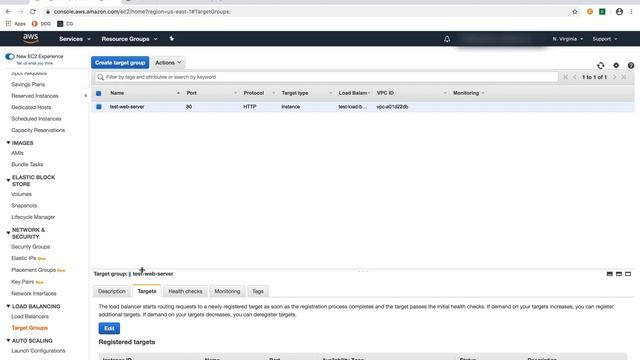Click the AWS logo home icon

[x=31, y=38]
